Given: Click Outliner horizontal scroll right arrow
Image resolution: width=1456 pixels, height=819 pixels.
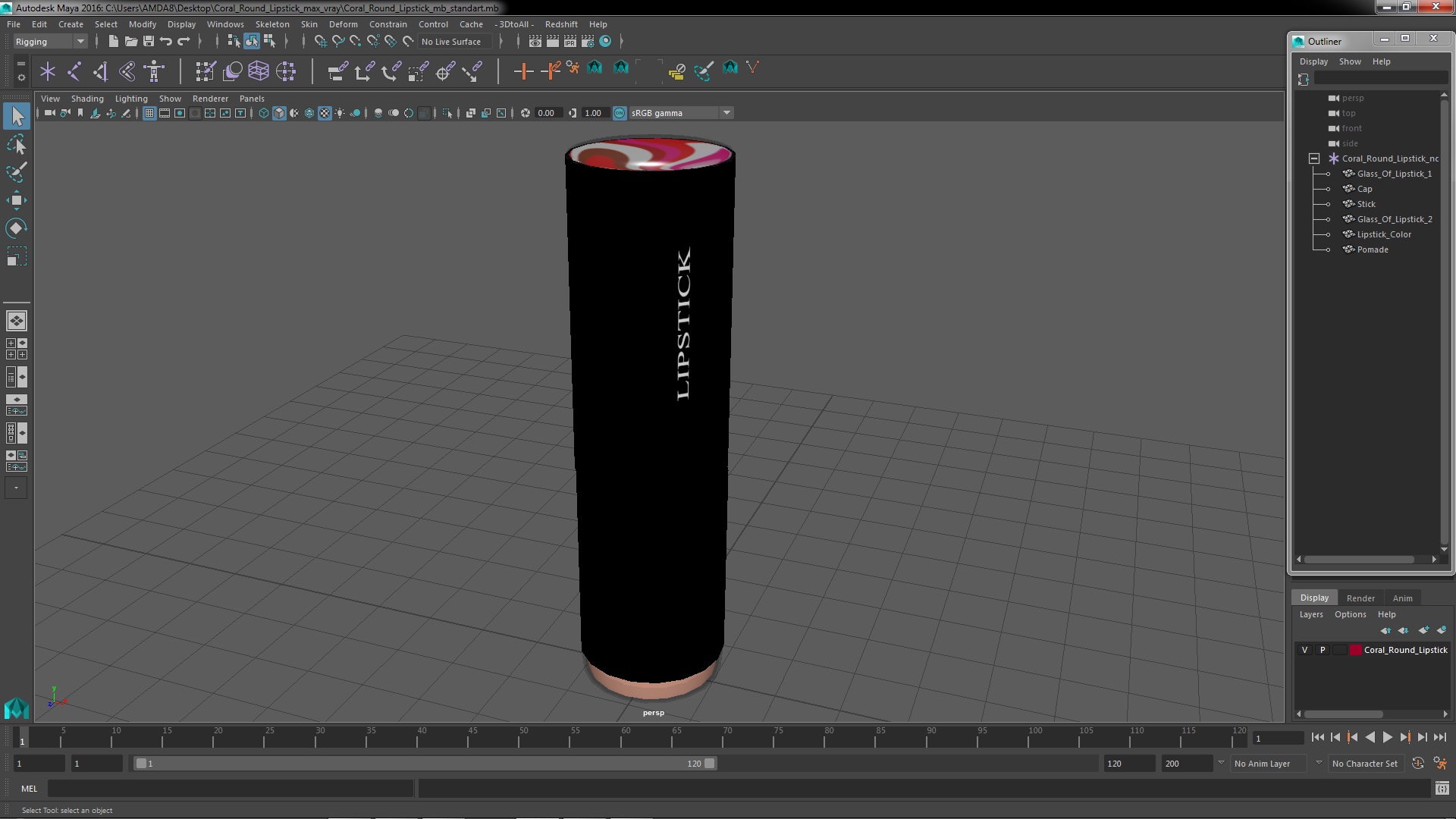Looking at the screenshot, I should pyautogui.click(x=1434, y=560).
